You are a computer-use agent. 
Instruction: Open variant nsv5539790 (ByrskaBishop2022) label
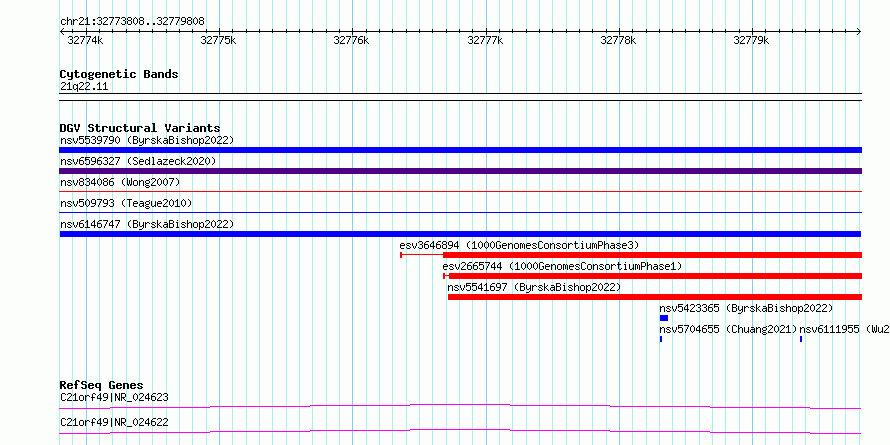(147, 140)
